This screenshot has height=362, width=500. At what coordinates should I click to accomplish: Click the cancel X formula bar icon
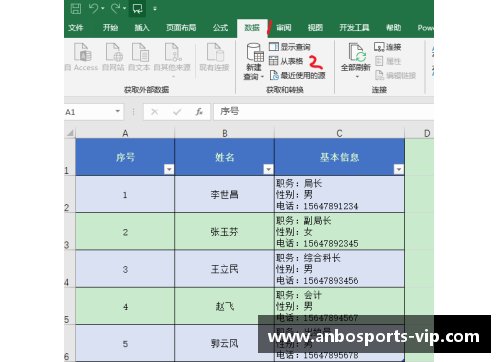pos(154,112)
